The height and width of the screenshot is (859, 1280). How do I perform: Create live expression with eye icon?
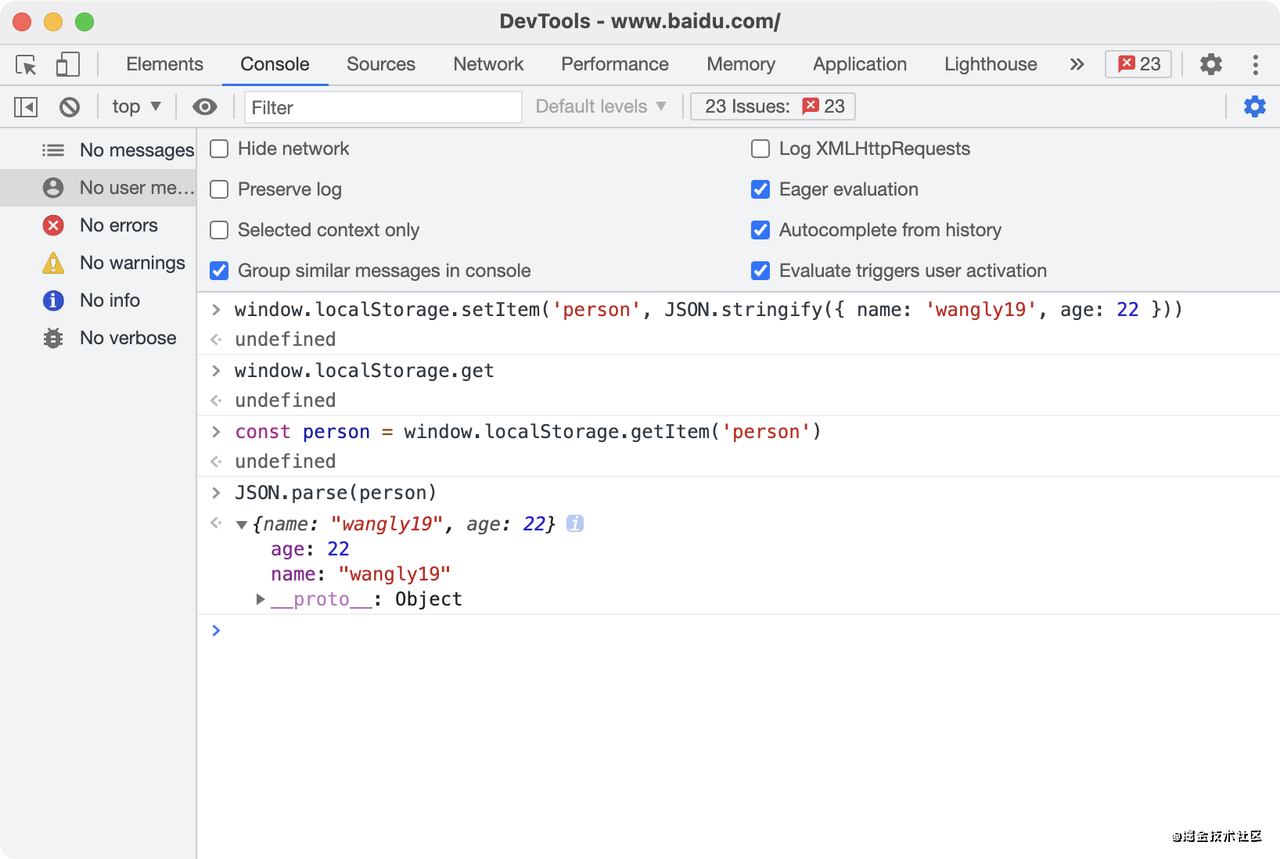204,107
